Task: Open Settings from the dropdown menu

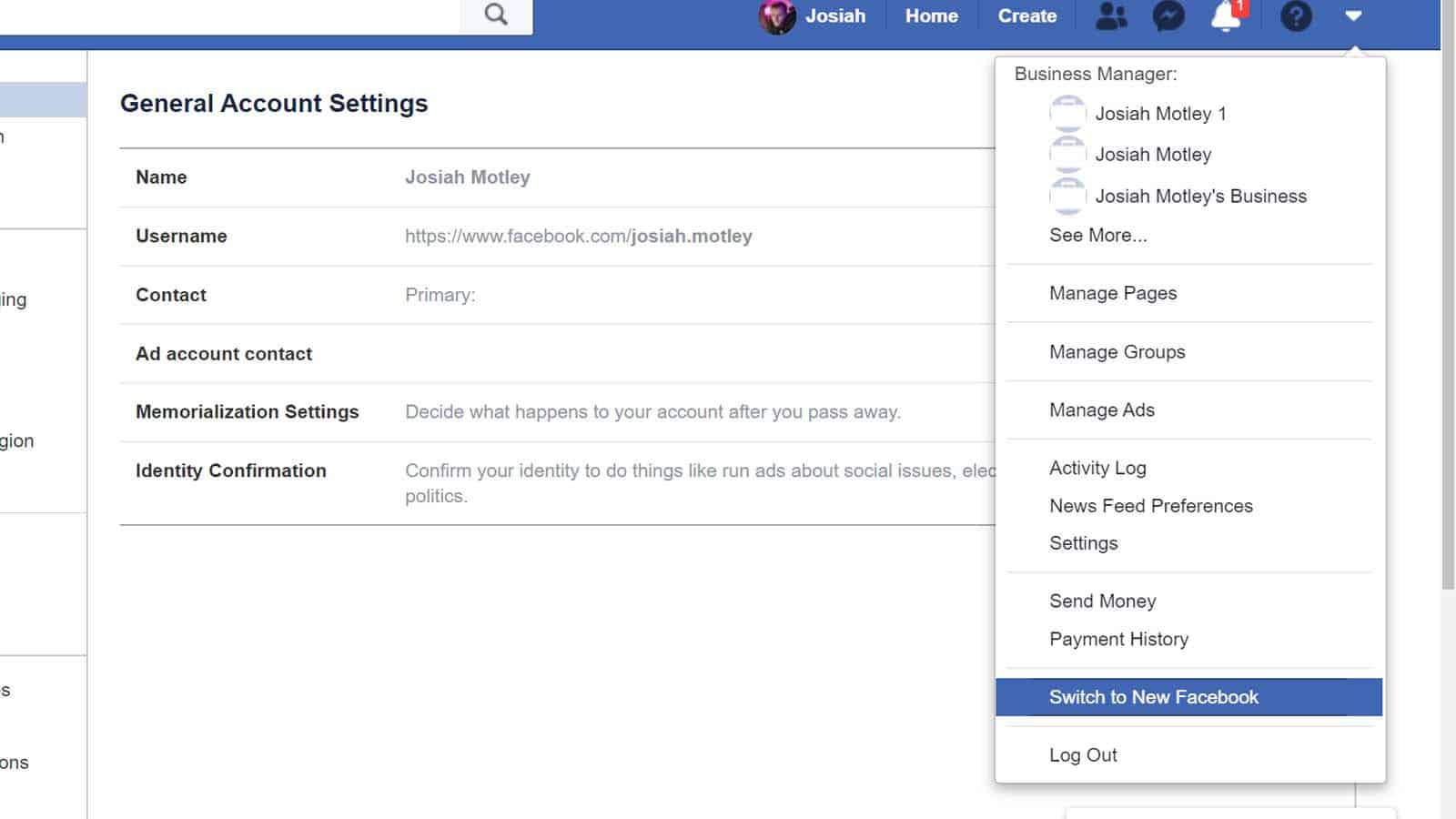Action: pyautogui.click(x=1083, y=543)
